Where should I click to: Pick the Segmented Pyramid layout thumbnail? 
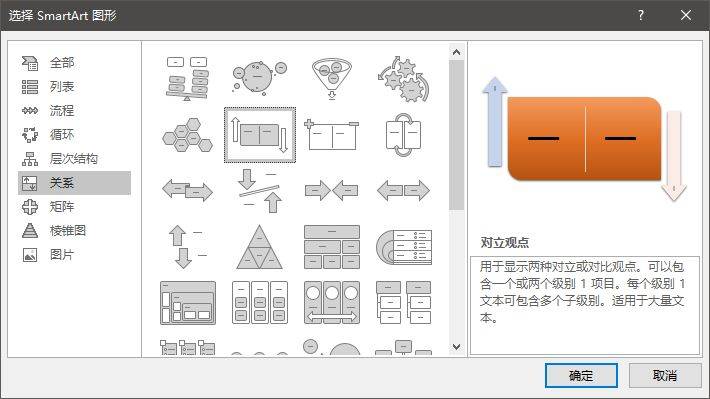[x=259, y=247]
